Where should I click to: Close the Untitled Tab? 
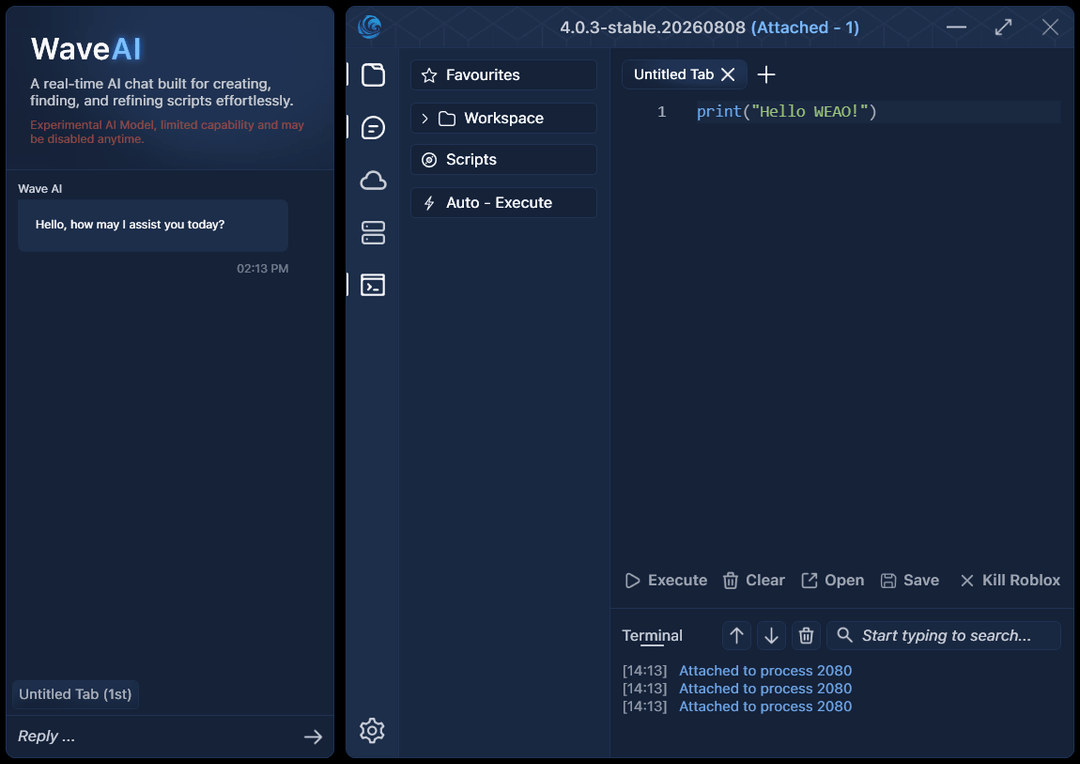point(727,74)
